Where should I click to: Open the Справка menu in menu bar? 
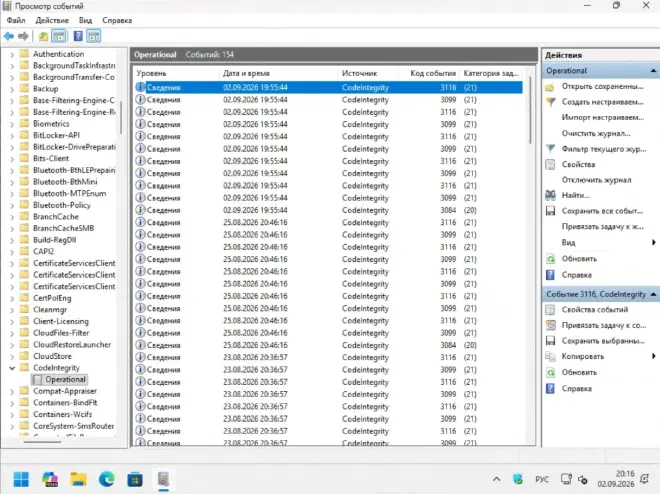(x=117, y=20)
